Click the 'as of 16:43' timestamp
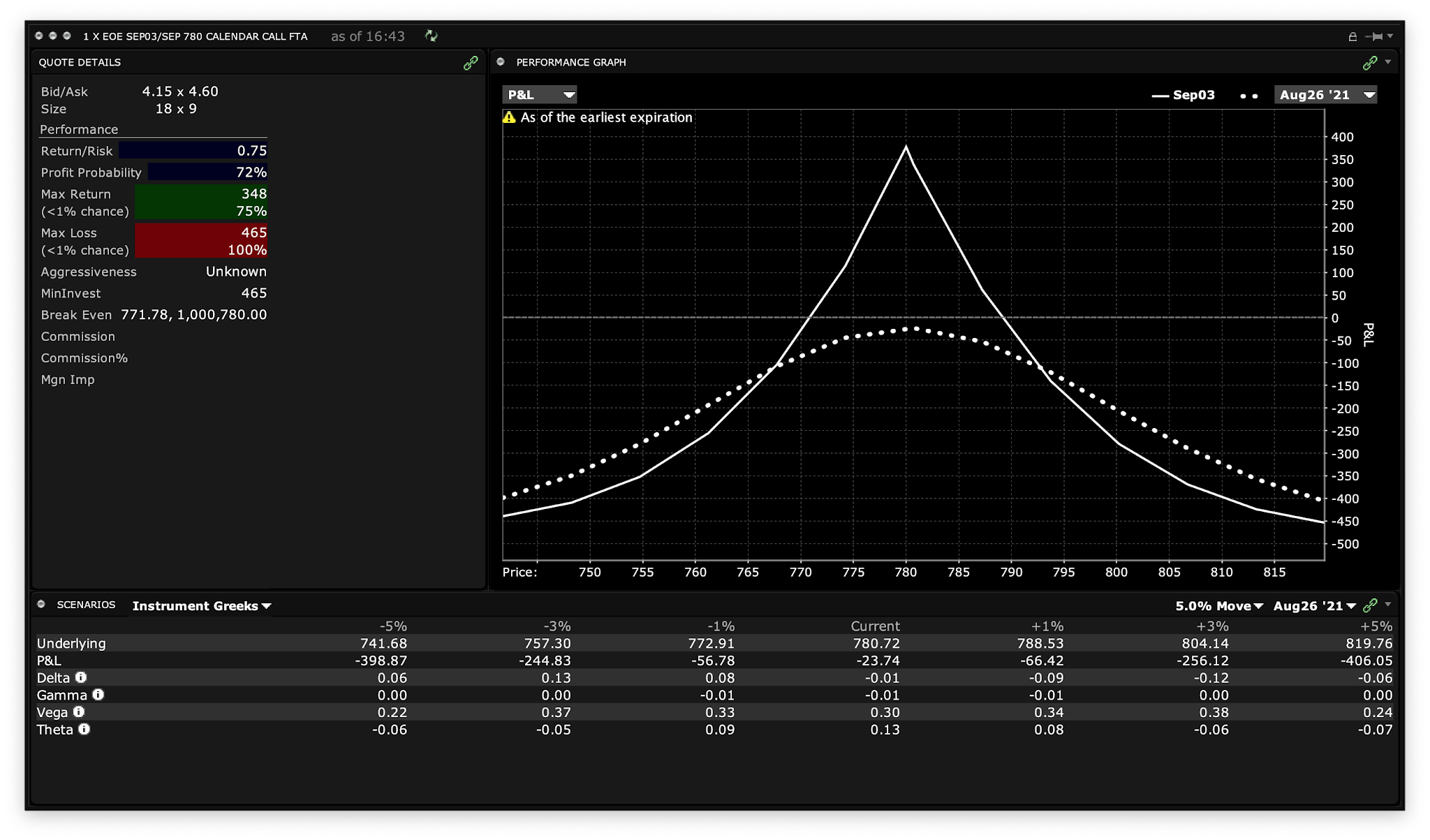The image size is (1430, 840). click(x=368, y=36)
